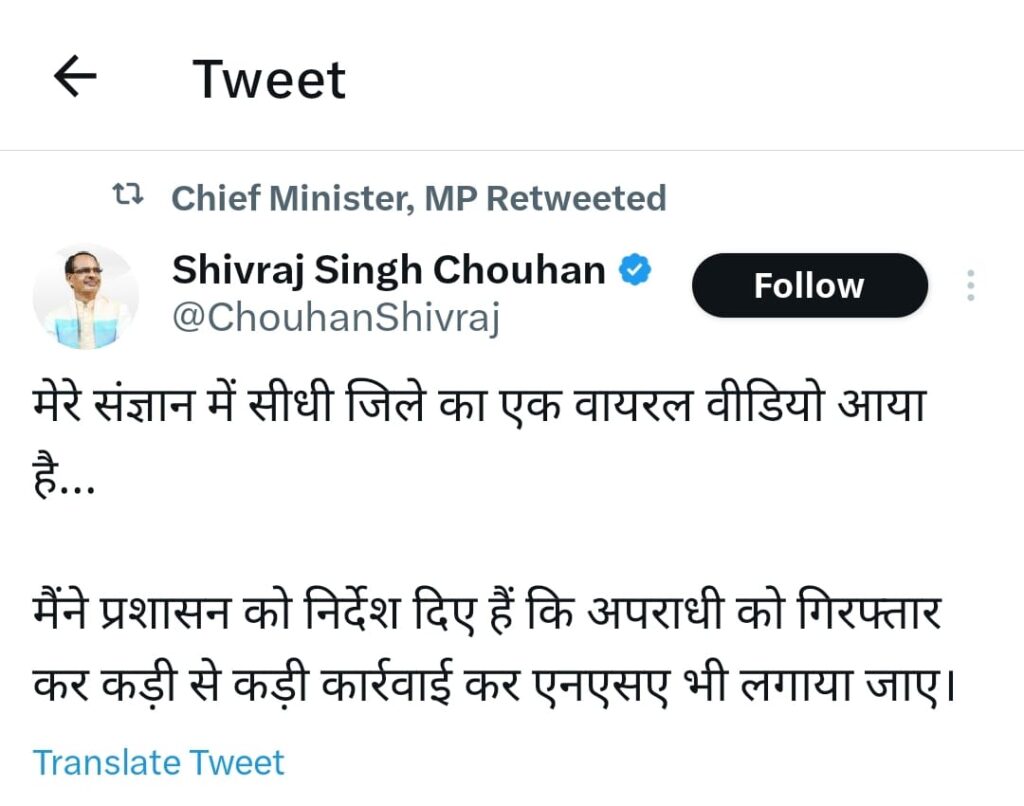Open Shivraj Singh Chouhan's profile picture

pos(84,296)
